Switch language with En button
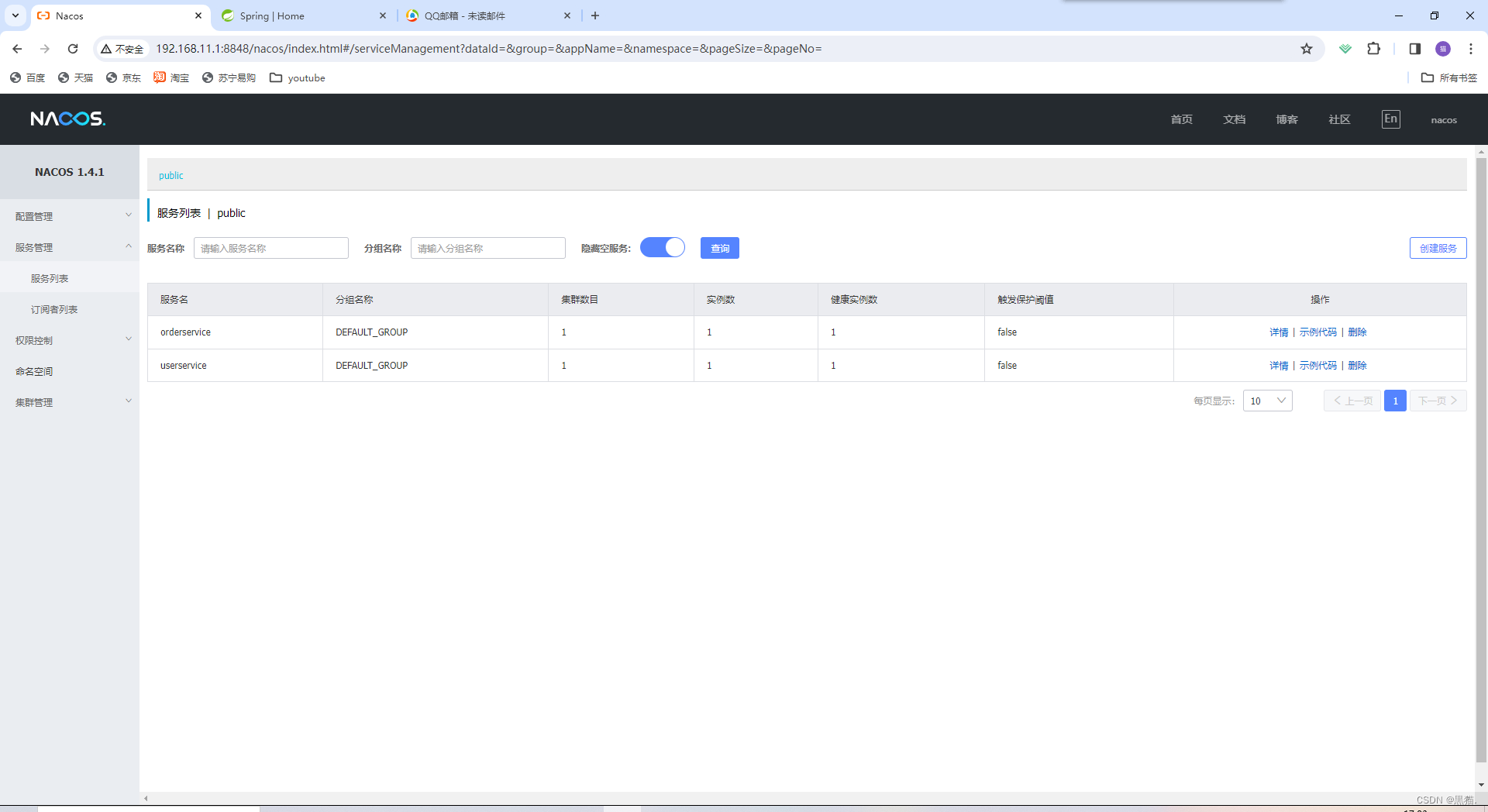Viewport: 1488px width, 812px height. coord(1391,119)
